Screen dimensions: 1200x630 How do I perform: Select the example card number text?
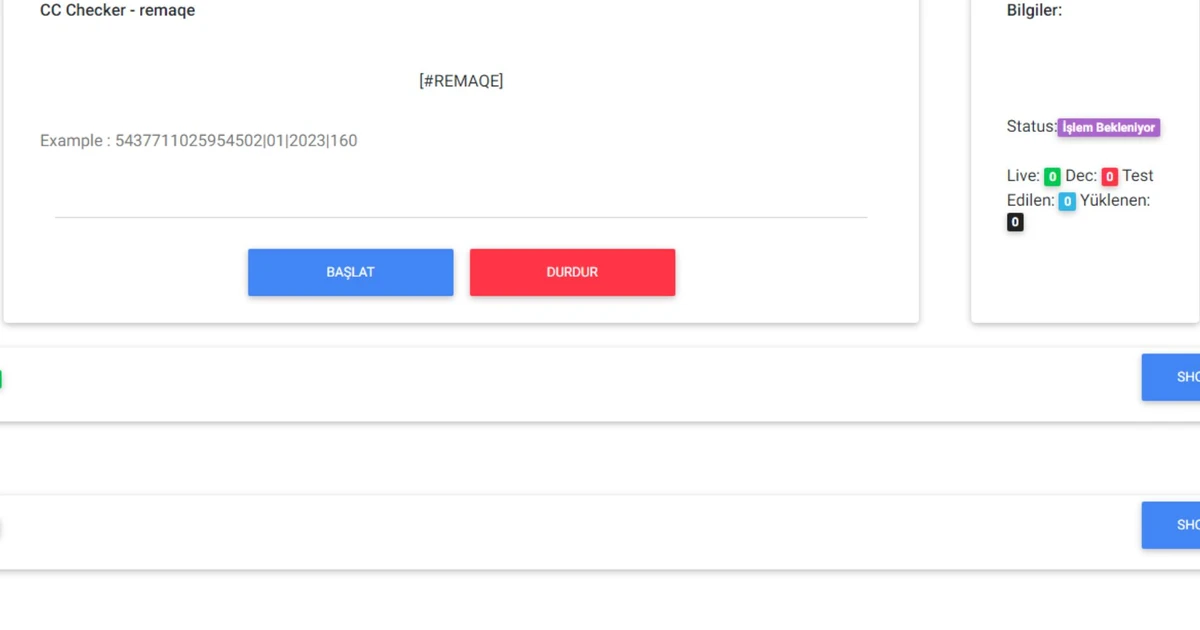click(x=198, y=140)
